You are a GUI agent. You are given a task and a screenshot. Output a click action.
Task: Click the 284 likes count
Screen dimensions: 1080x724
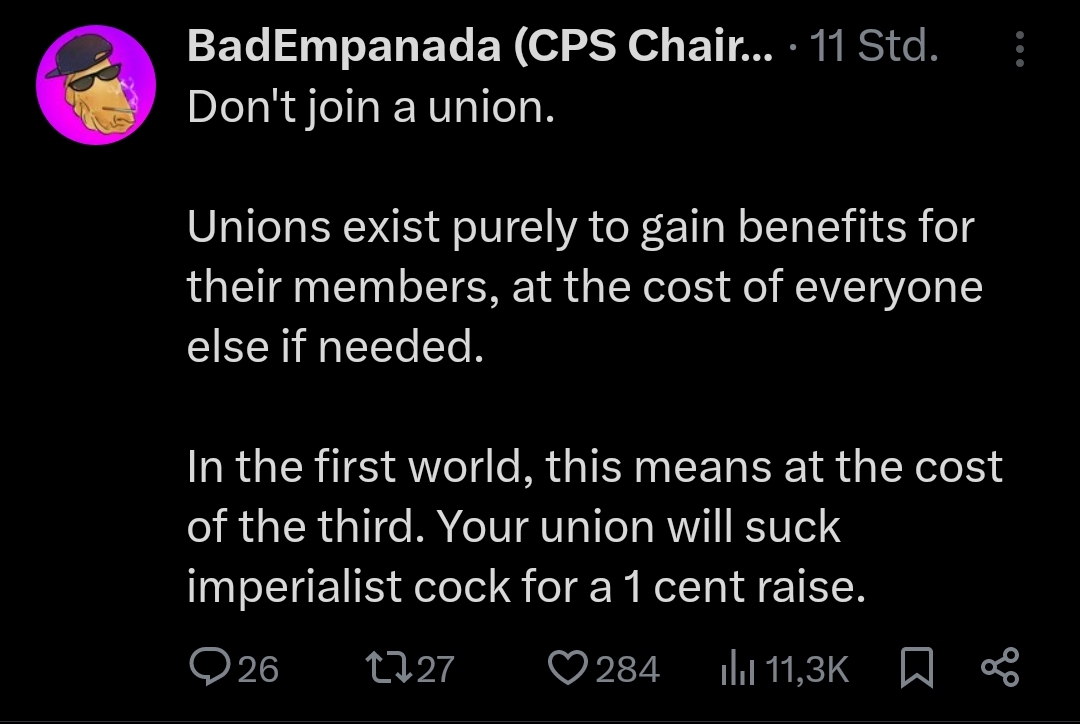coord(627,669)
